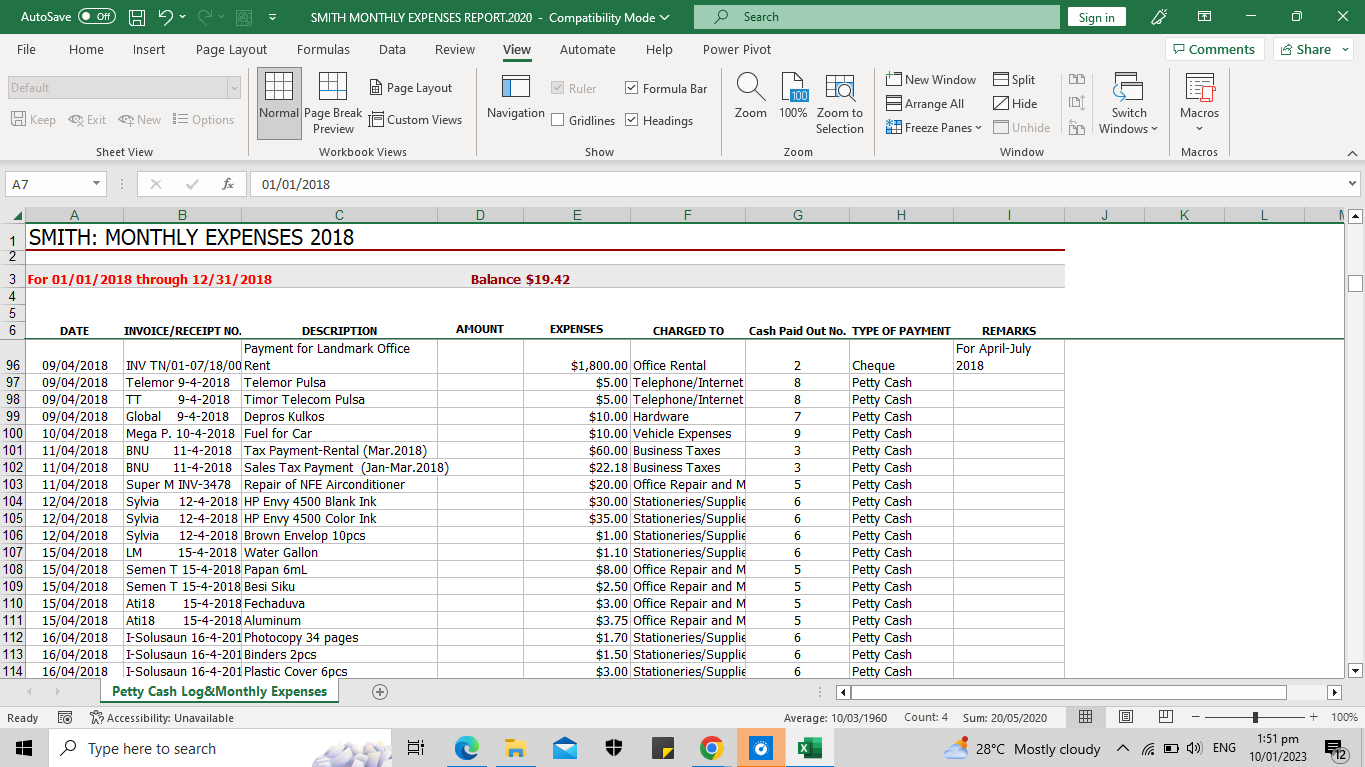Image resolution: width=1365 pixels, height=767 pixels.
Task: Select row 100 header
Action: pyautogui.click(x=13, y=433)
